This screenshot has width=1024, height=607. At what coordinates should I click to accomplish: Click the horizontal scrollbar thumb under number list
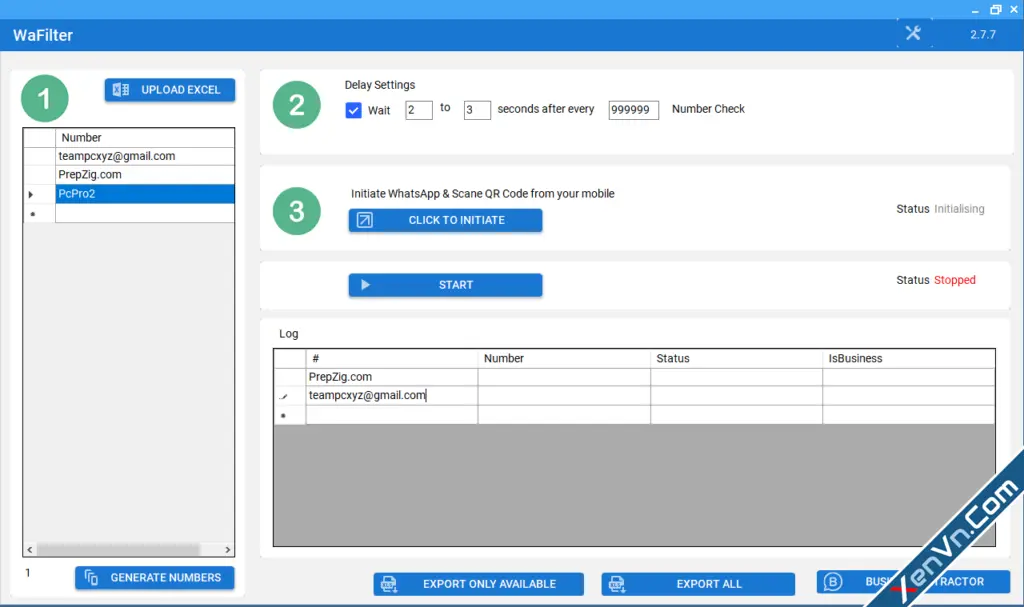tap(118, 550)
